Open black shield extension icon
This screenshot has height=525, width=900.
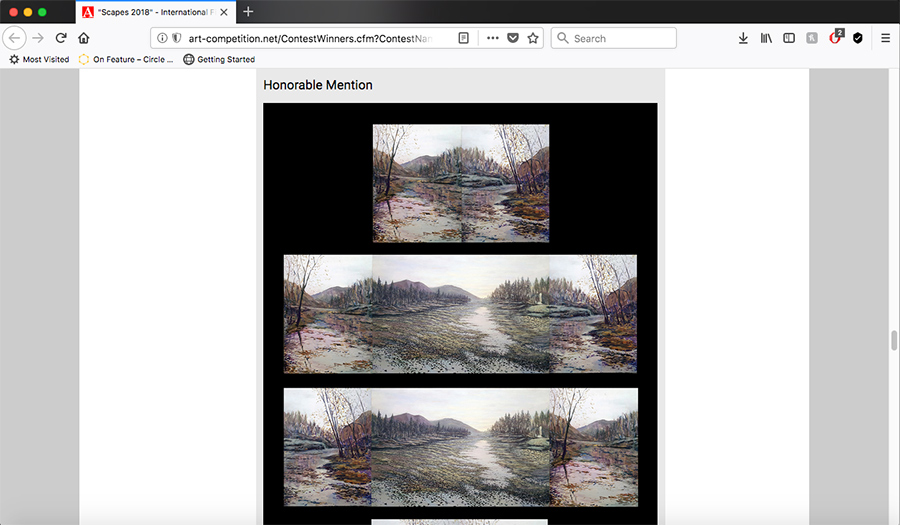(858, 38)
